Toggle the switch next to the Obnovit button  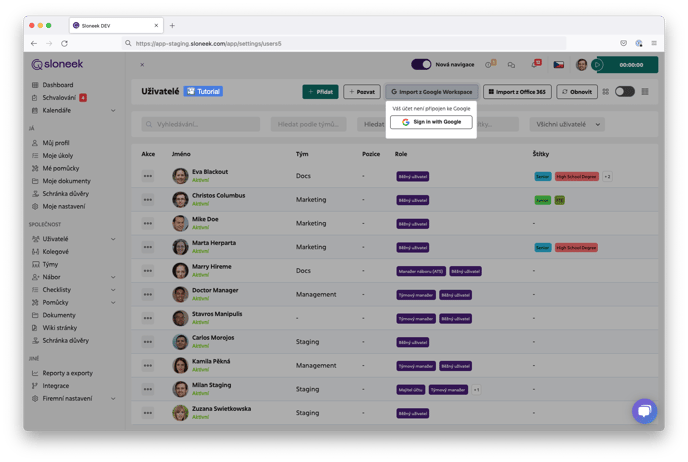(x=625, y=92)
